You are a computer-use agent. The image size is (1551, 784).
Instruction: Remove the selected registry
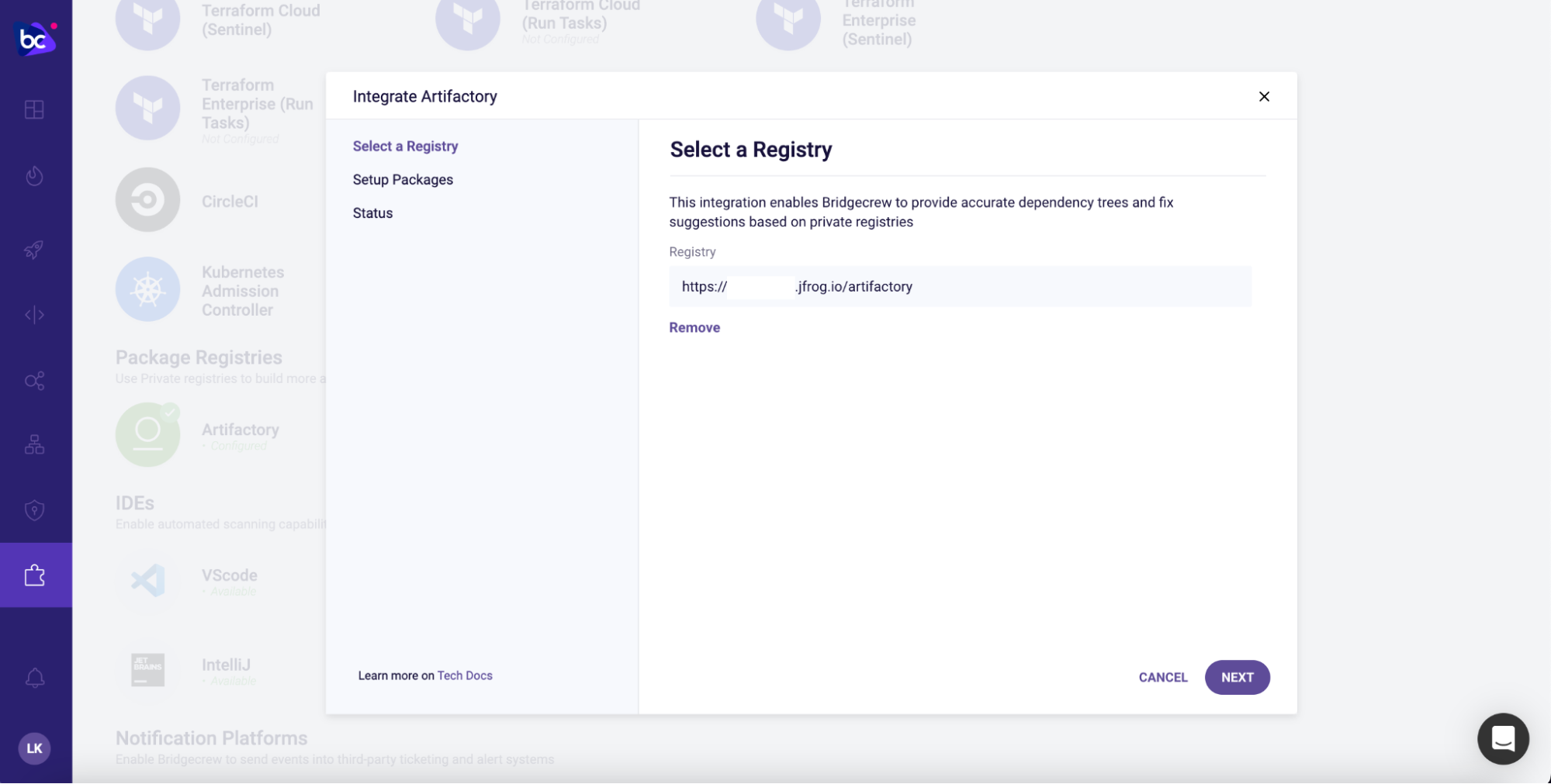coord(694,327)
